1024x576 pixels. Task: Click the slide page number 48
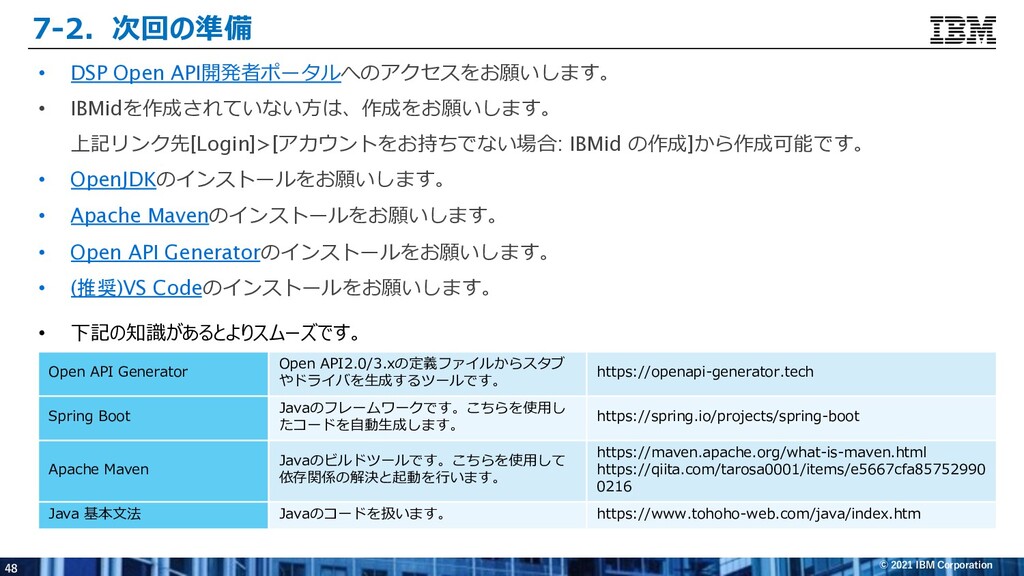click(11, 568)
